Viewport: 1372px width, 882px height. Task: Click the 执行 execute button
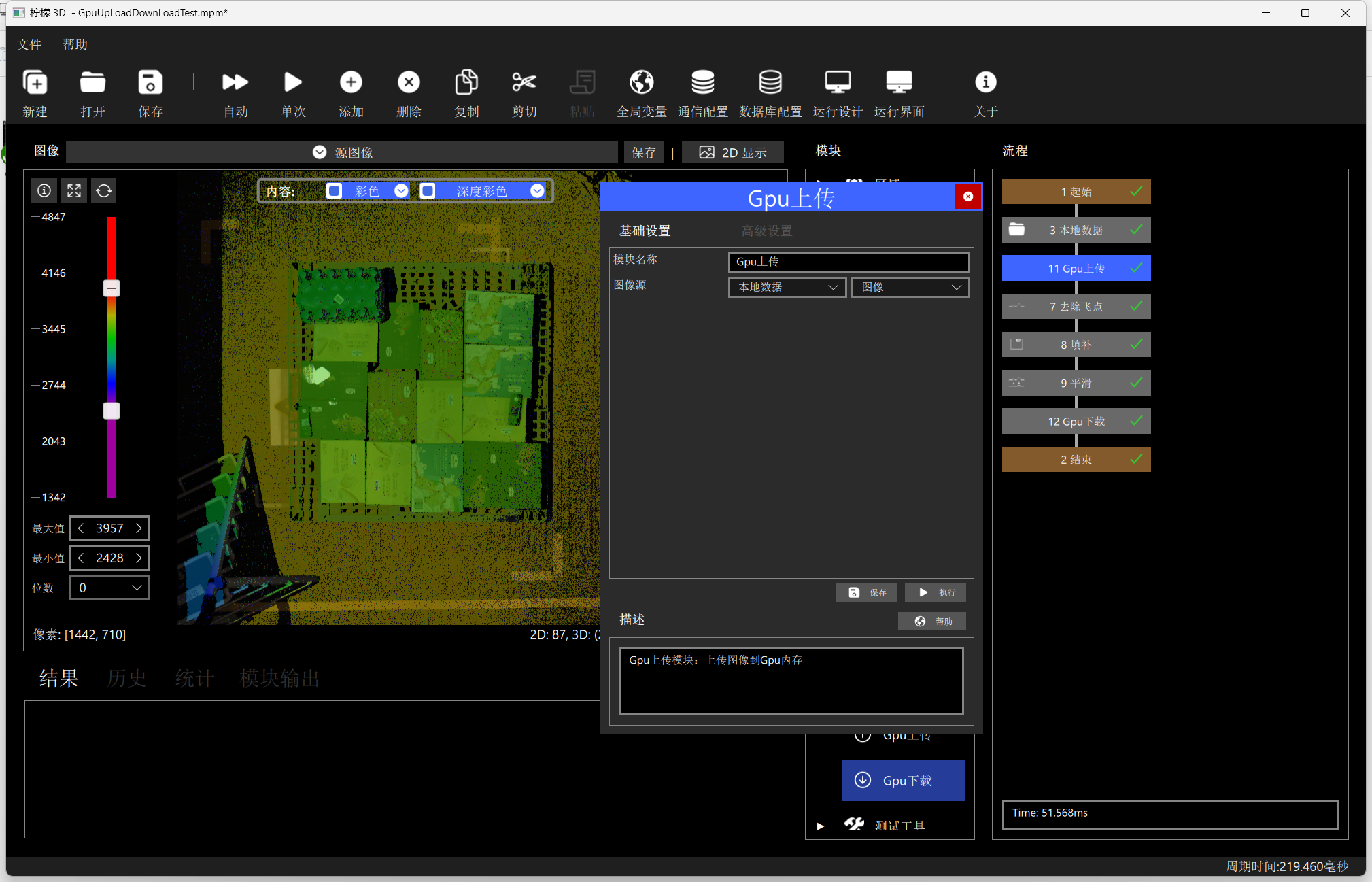tap(936, 593)
